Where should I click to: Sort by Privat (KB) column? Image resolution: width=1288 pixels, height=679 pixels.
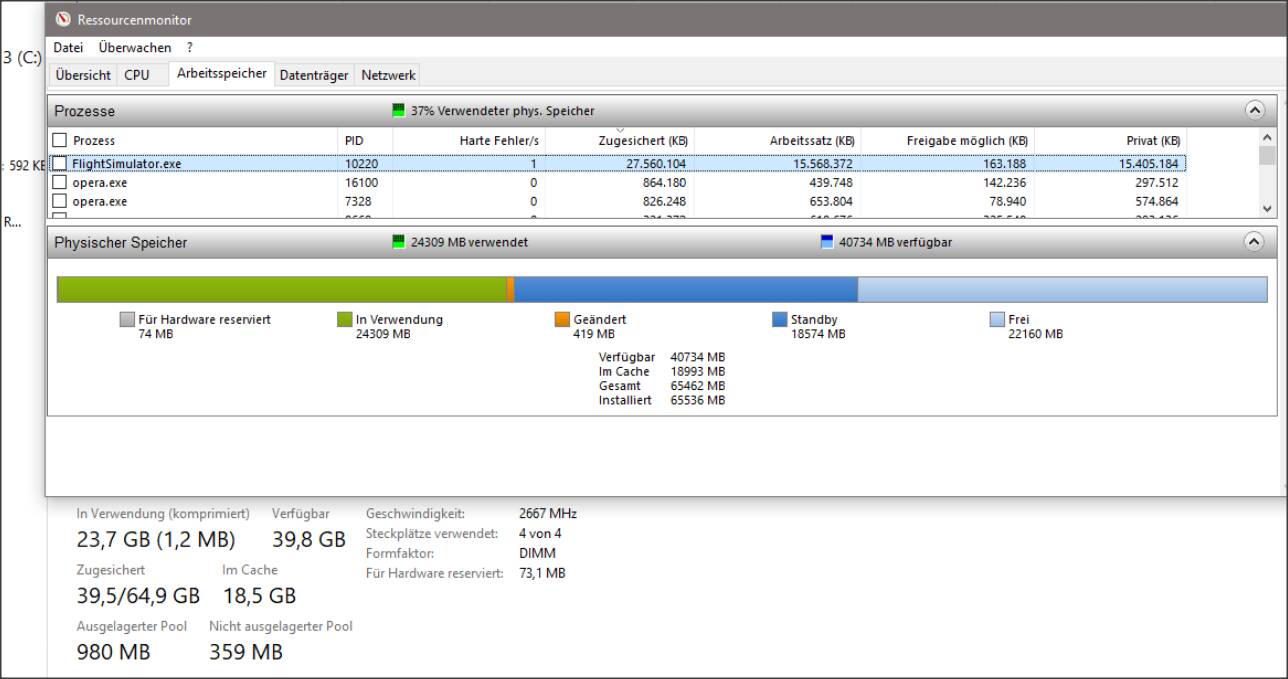1111,141
